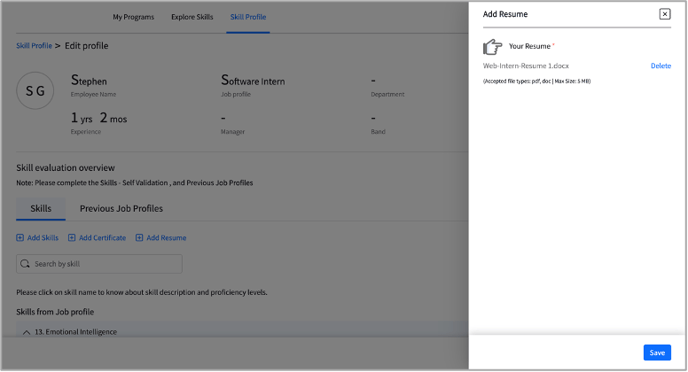Click the Add Certificate link
The image size is (688, 372).
(x=102, y=238)
